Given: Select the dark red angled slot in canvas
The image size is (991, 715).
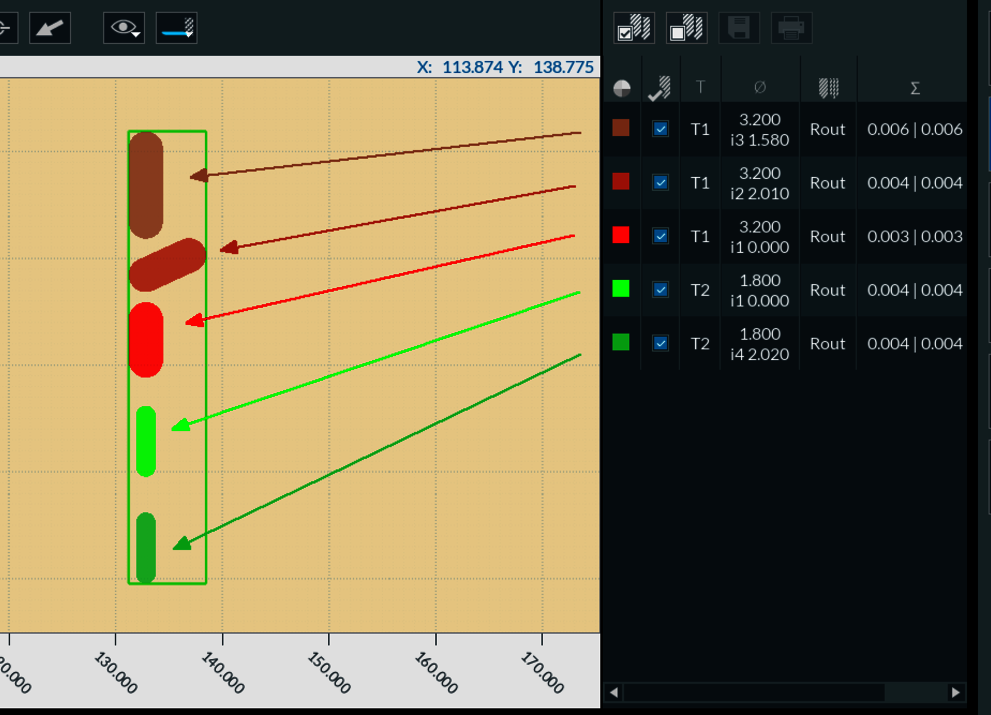Looking at the screenshot, I should click(x=167, y=265).
